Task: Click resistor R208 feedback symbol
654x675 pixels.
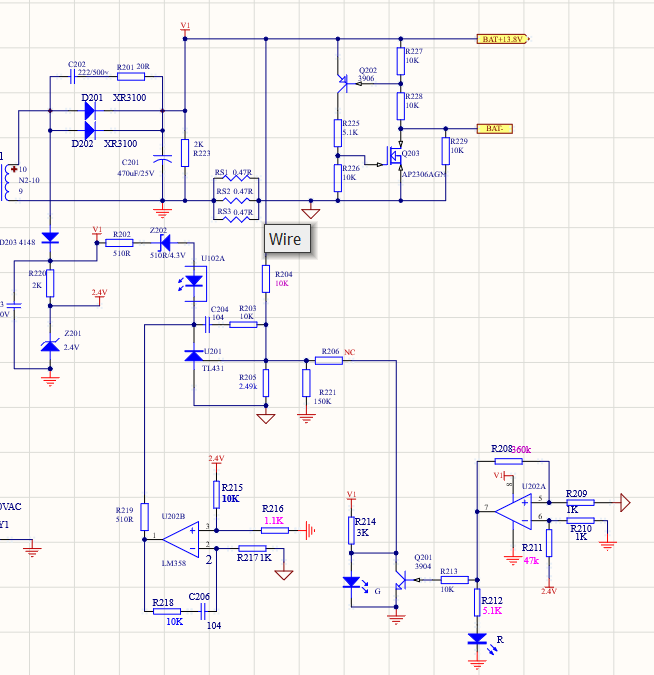Action: click(508, 461)
